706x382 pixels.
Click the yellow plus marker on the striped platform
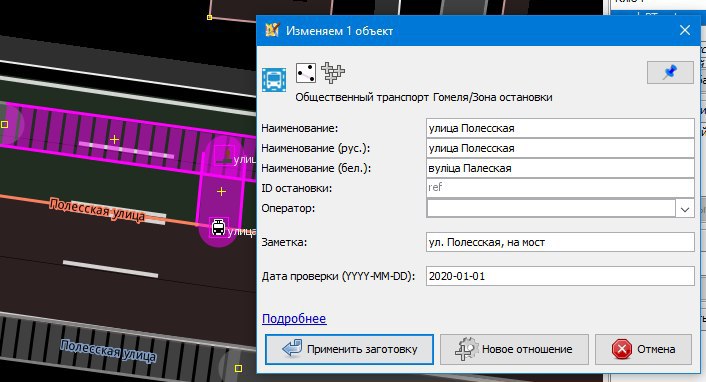click(x=114, y=140)
